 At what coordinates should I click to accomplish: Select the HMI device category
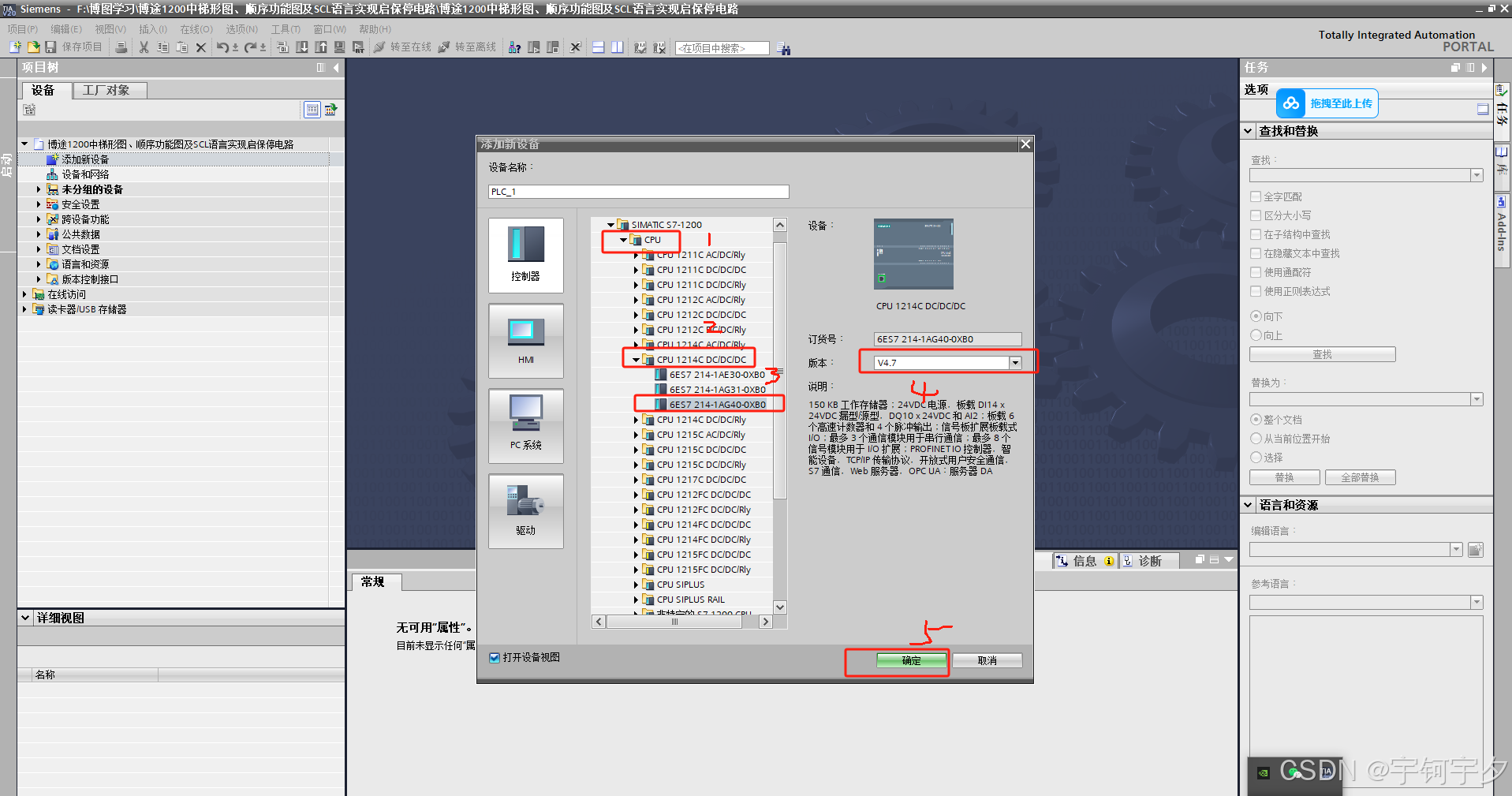[526, 340]
